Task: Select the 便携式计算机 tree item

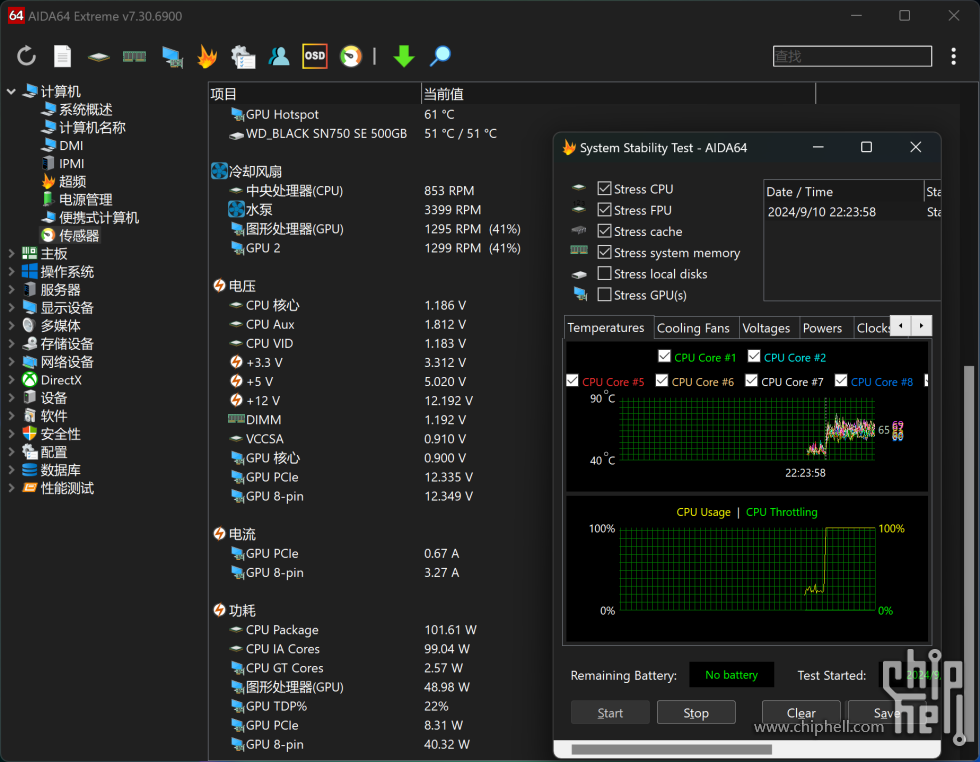Action: click(x=91, y=218)
